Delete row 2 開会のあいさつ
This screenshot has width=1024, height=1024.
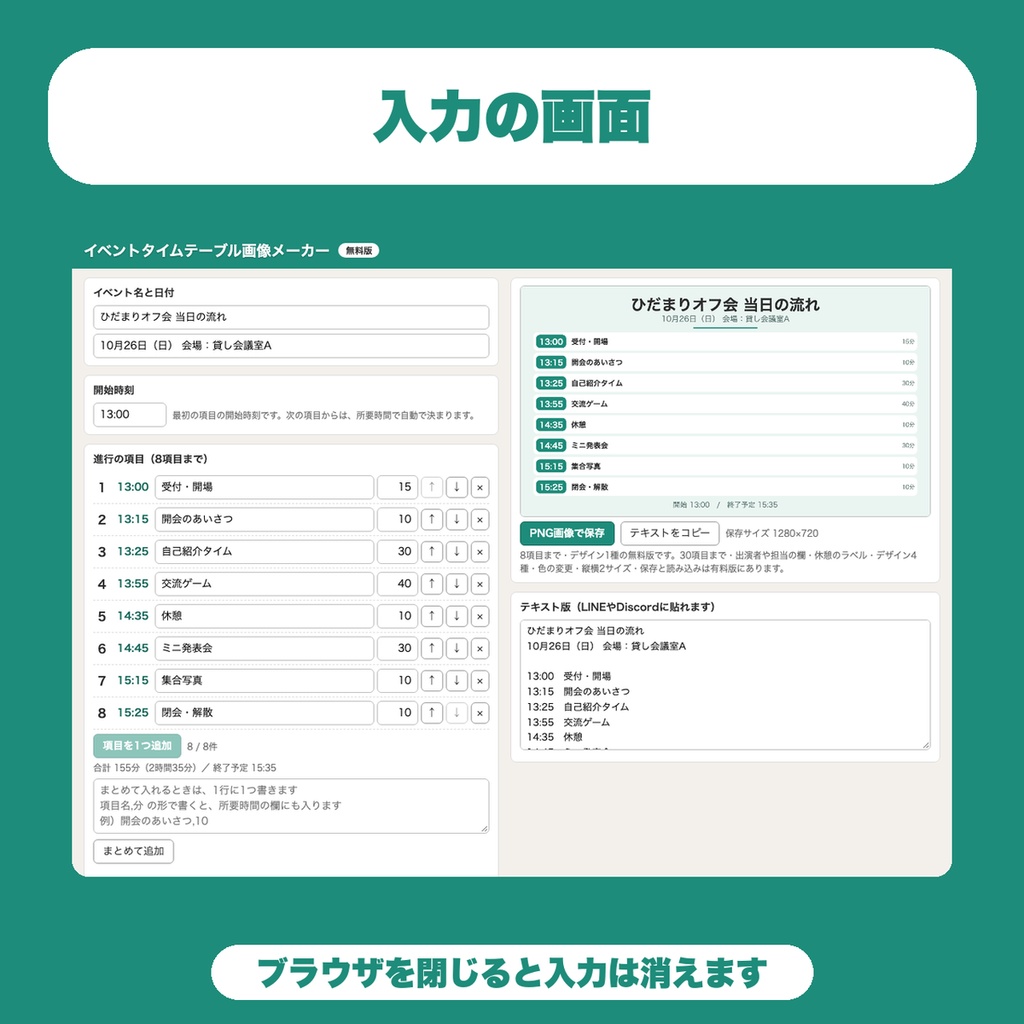[480, 519]
